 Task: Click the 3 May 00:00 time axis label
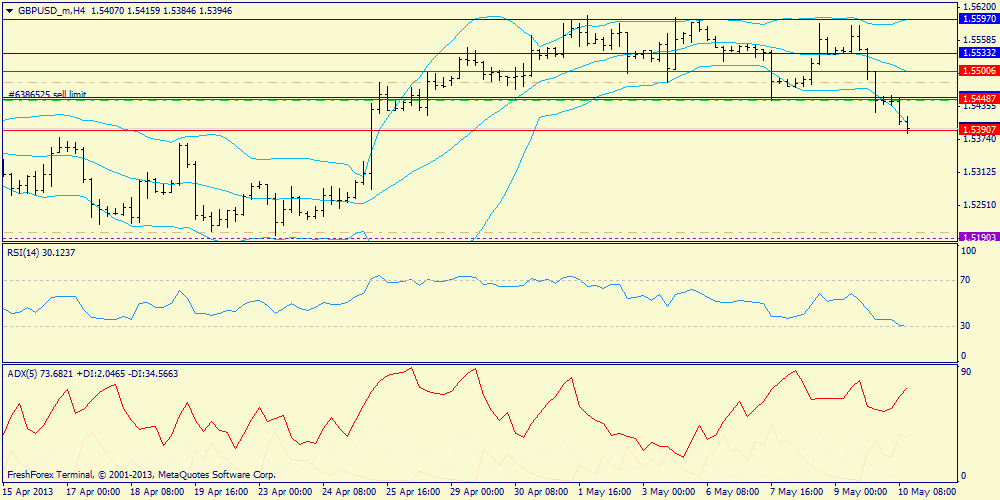click(x=670, y=492)
